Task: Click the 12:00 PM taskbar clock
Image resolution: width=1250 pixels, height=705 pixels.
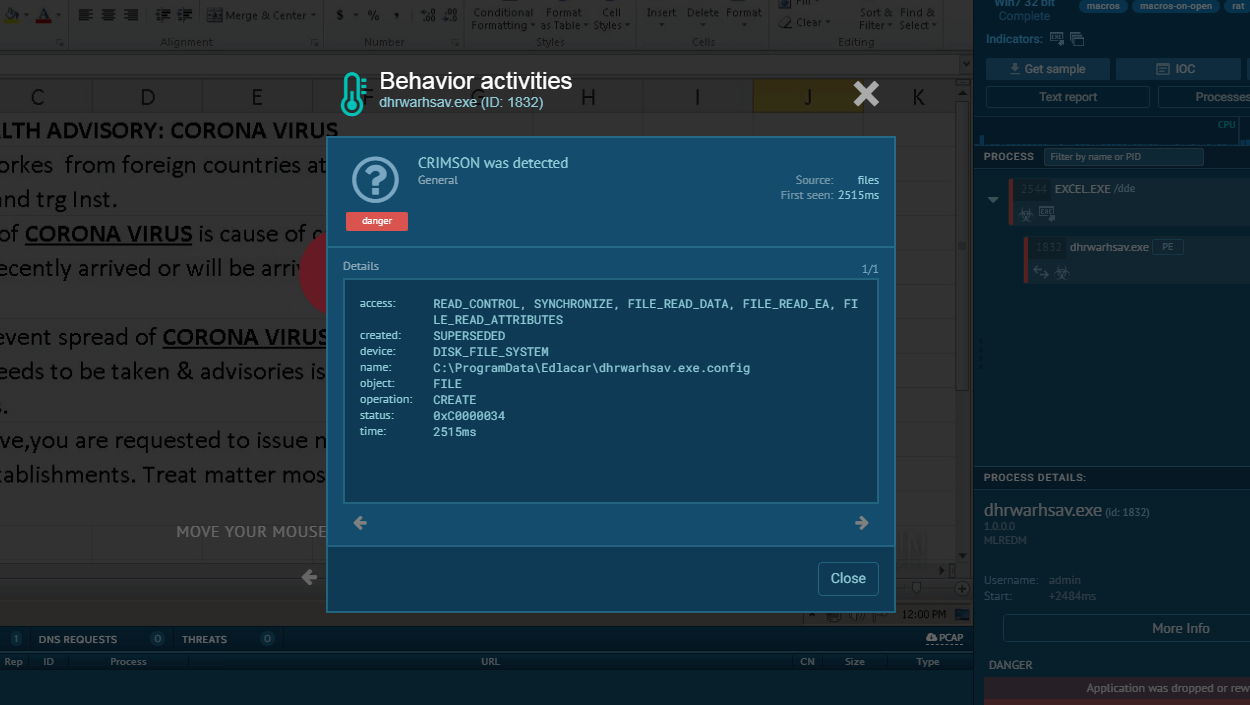Action: (x=923, y=614)
